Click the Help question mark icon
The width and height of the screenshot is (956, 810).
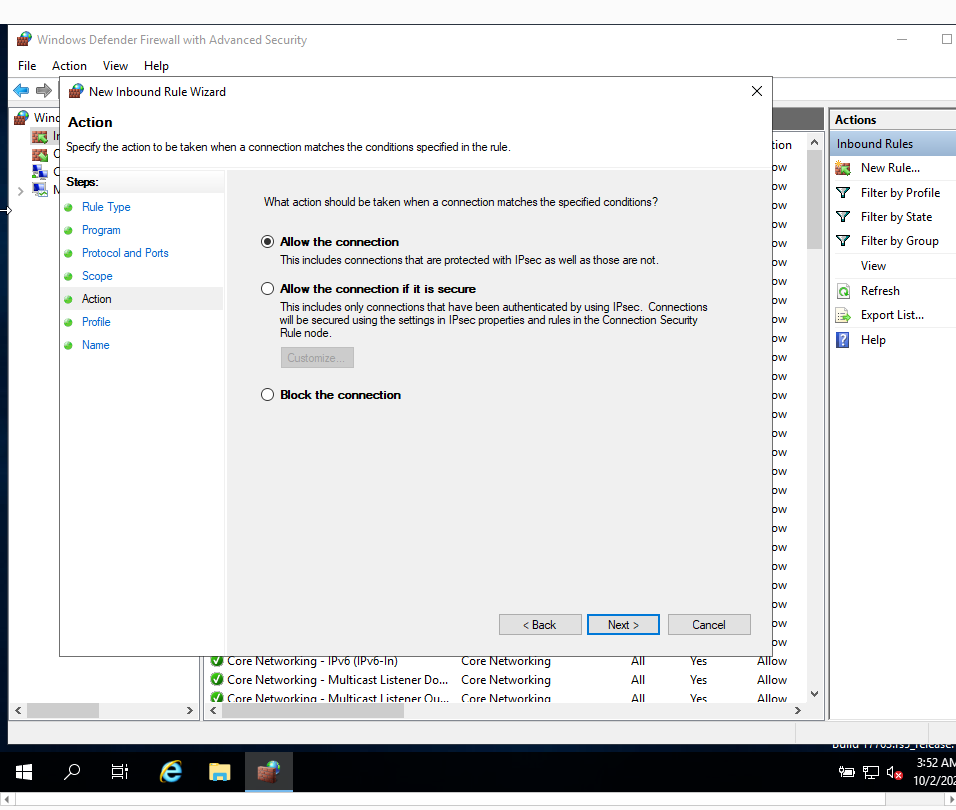tap(843, 340)
